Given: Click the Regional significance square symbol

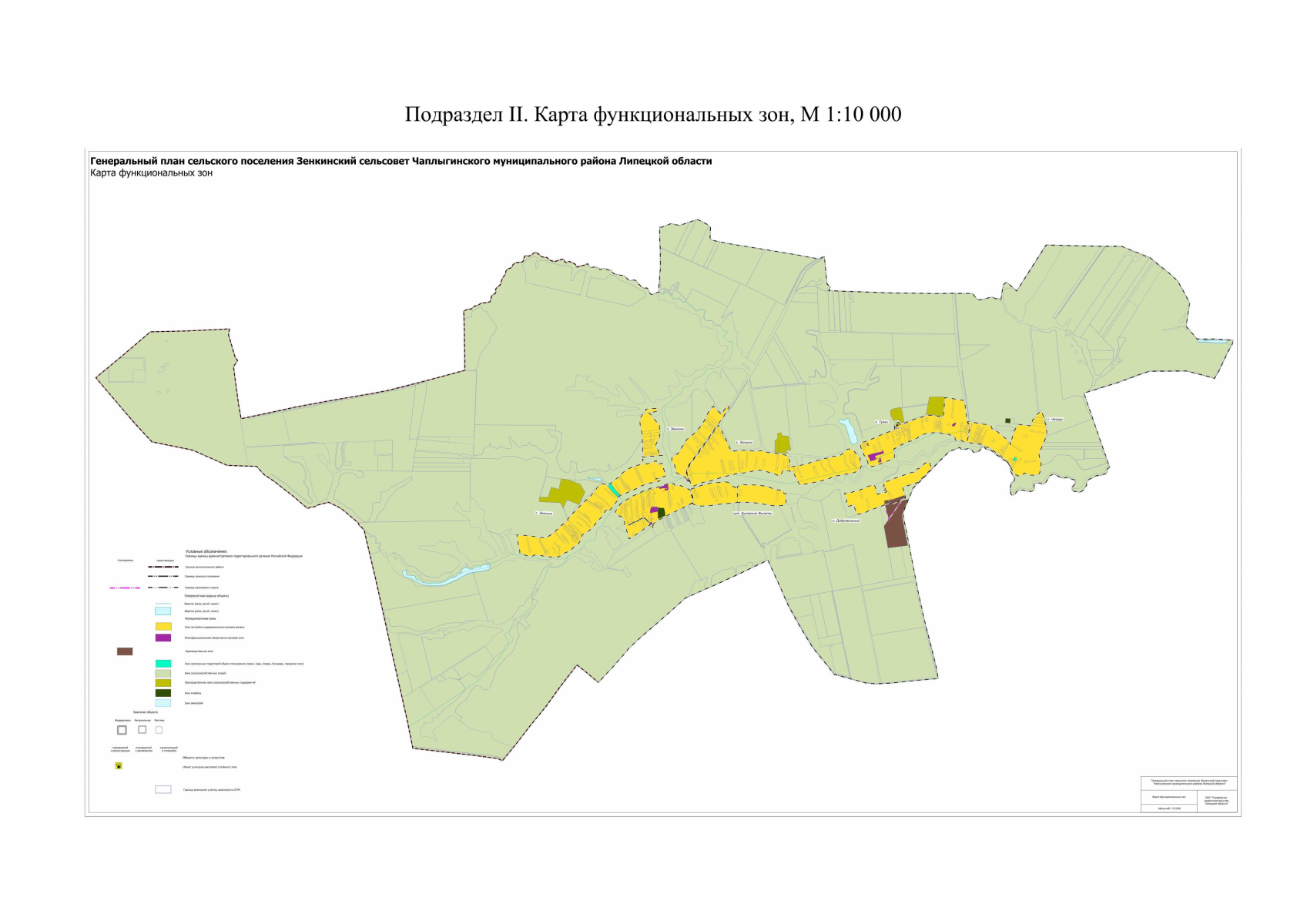Looking at the screenshot, I should [142, 729].
